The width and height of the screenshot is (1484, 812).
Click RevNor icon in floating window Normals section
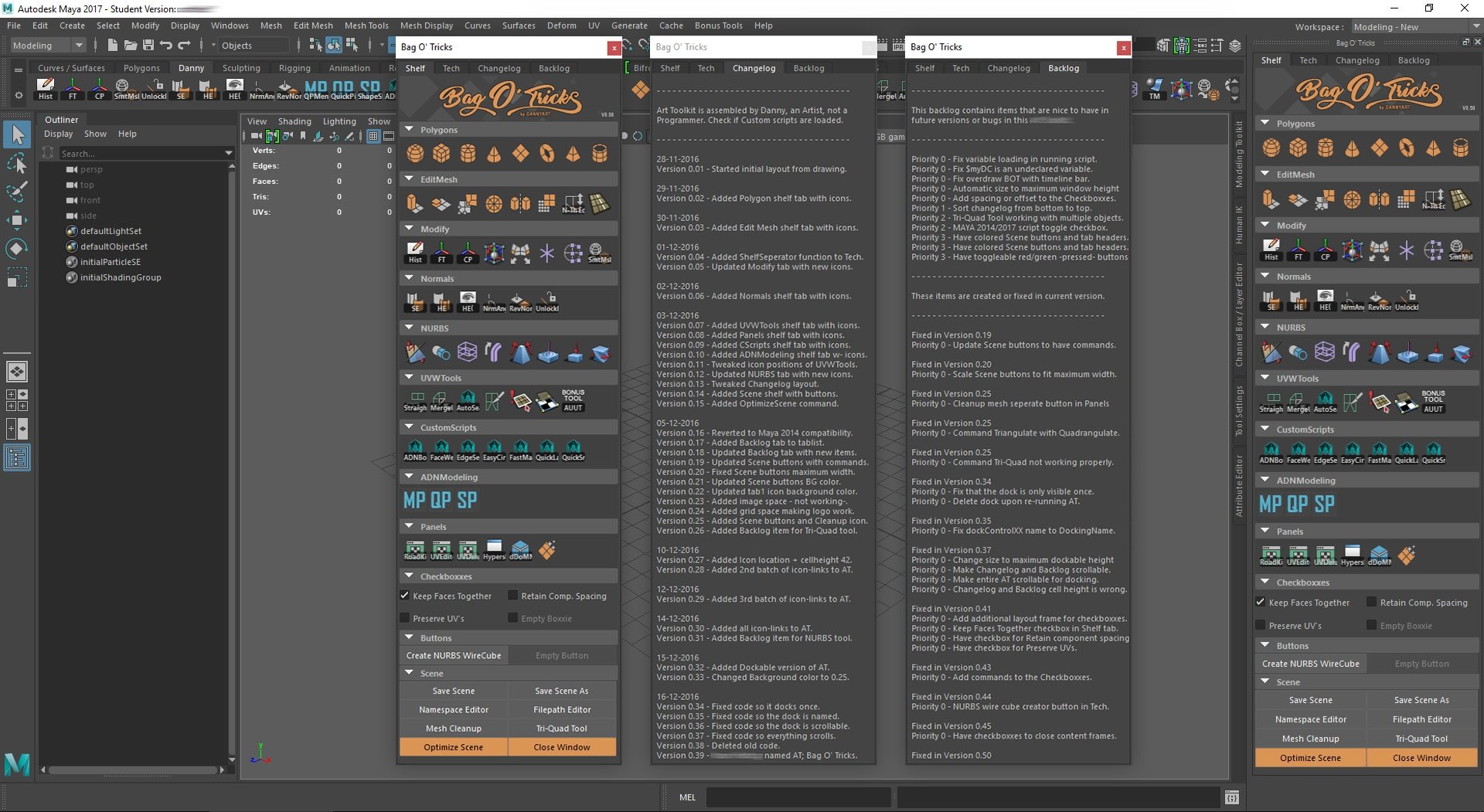520,302
